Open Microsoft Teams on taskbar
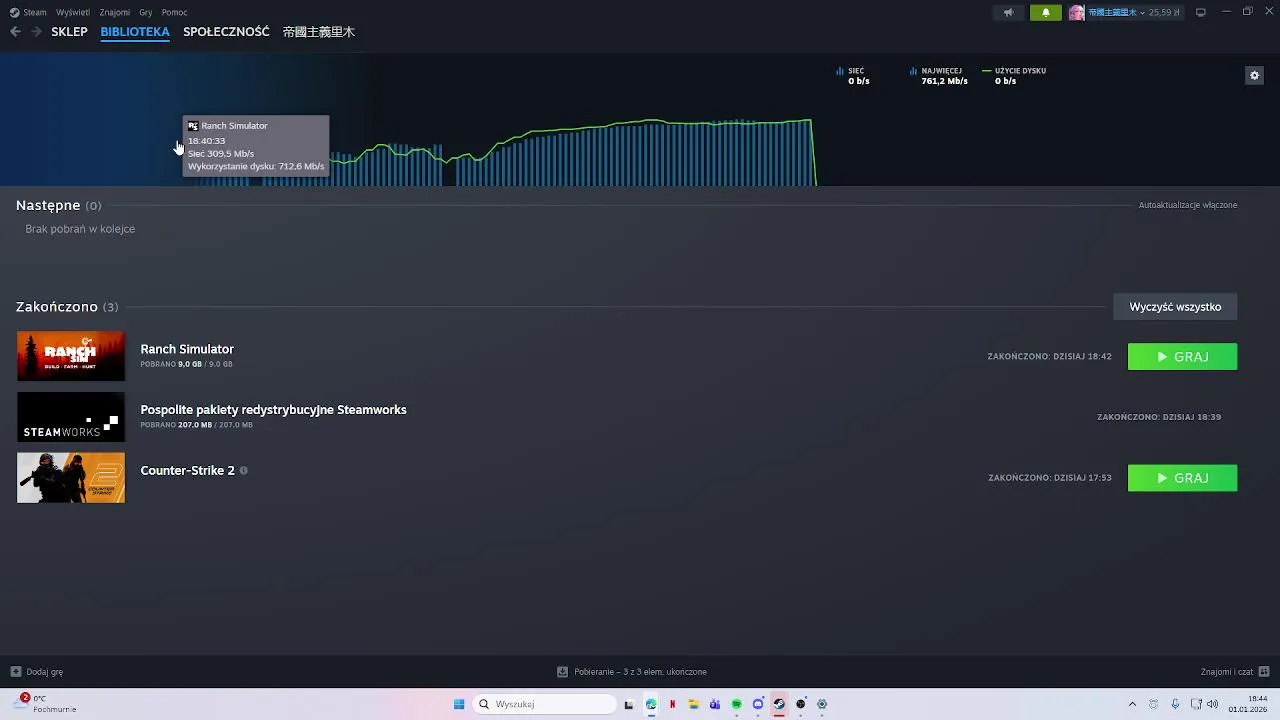1280x720 pixels. pyautogui.click(x=715, y=704)
